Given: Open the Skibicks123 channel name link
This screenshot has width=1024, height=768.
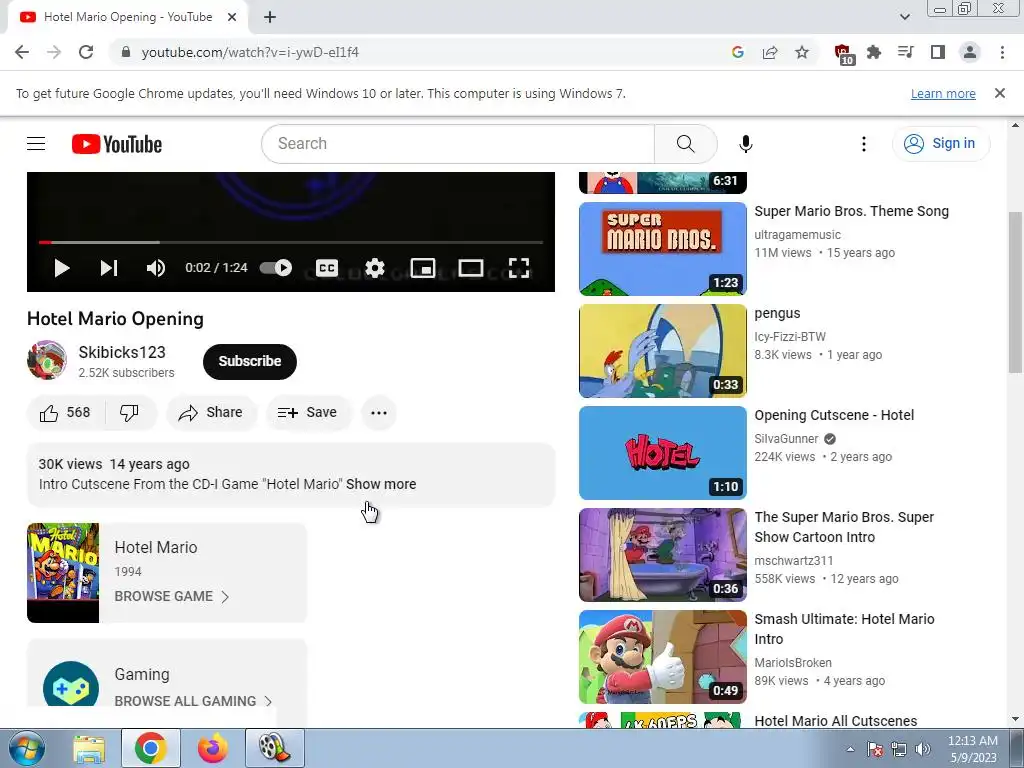Looking at the screenshot, I should [122, 352].
